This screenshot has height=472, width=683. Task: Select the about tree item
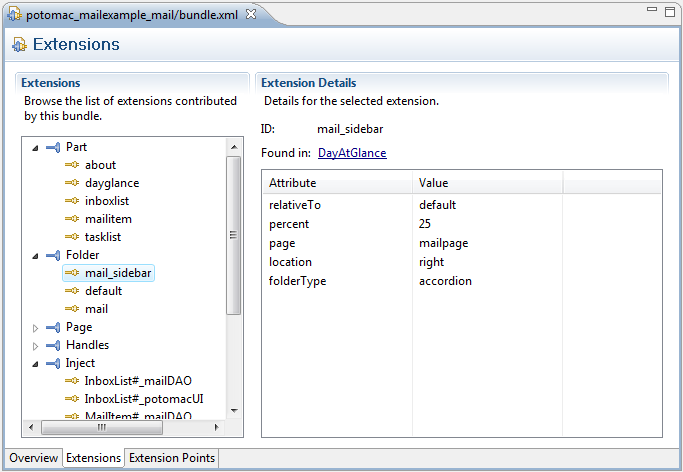point(101,165)
